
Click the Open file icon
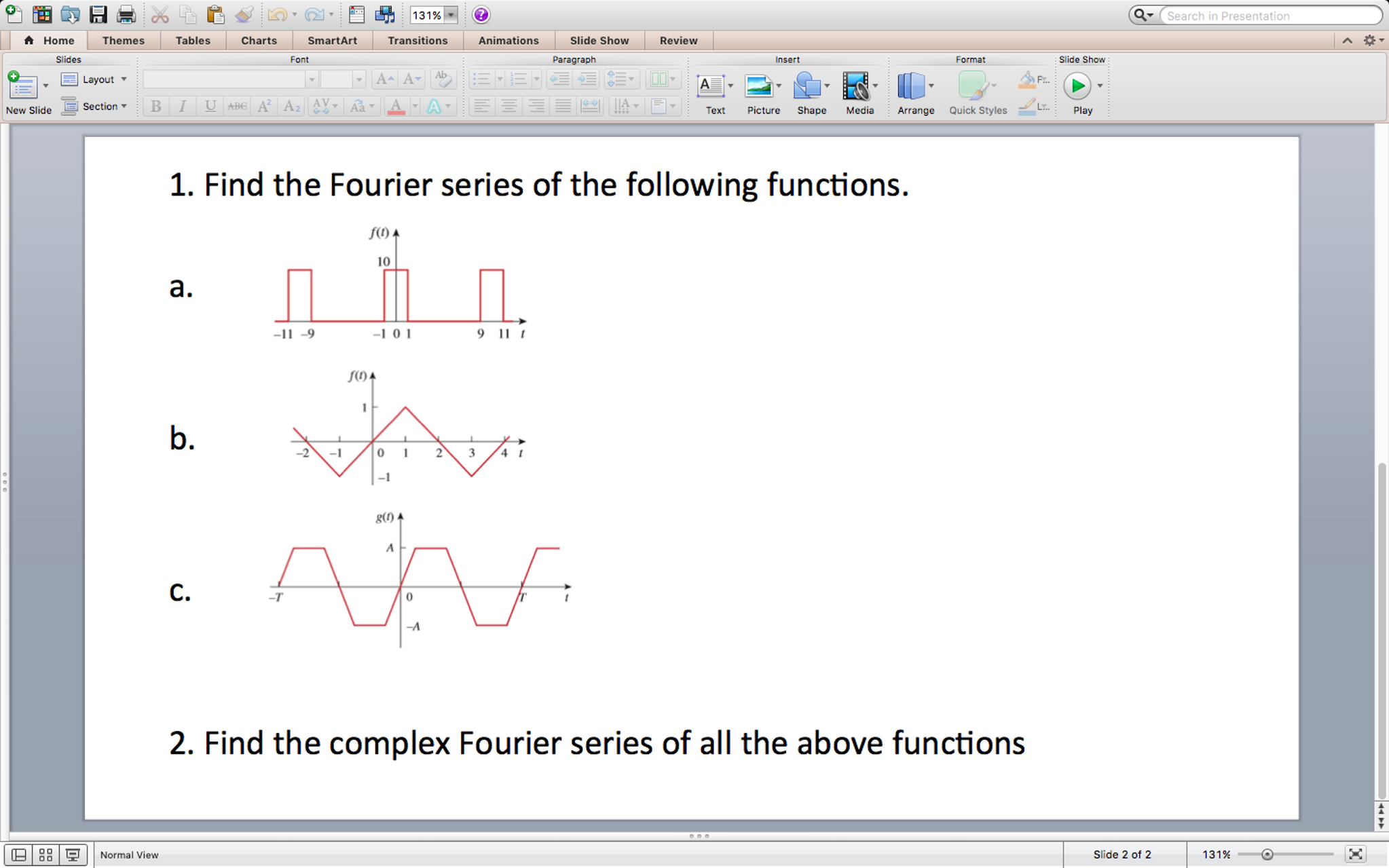point(70,14)
